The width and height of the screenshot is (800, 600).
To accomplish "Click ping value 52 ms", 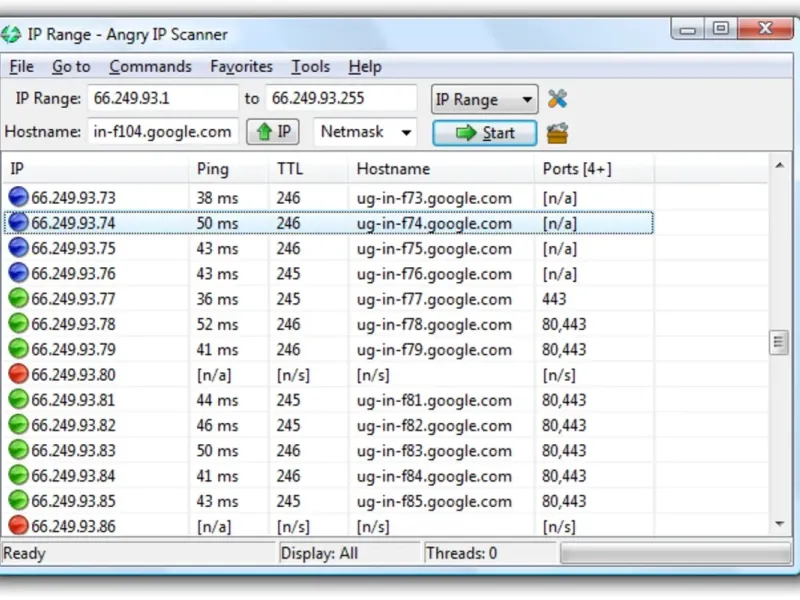I will (217, 324).
